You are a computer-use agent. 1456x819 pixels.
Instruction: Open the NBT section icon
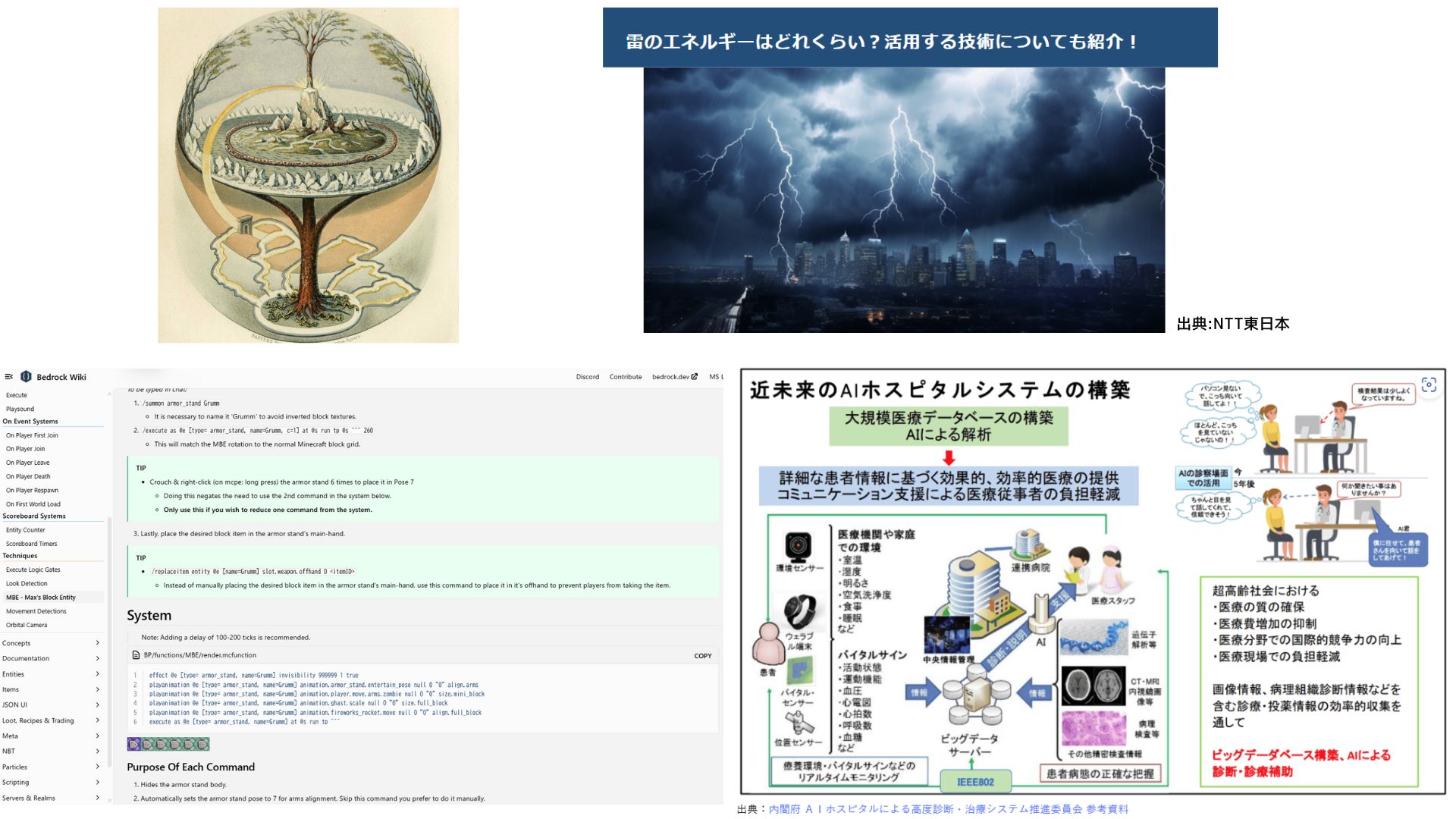point(96,753)
